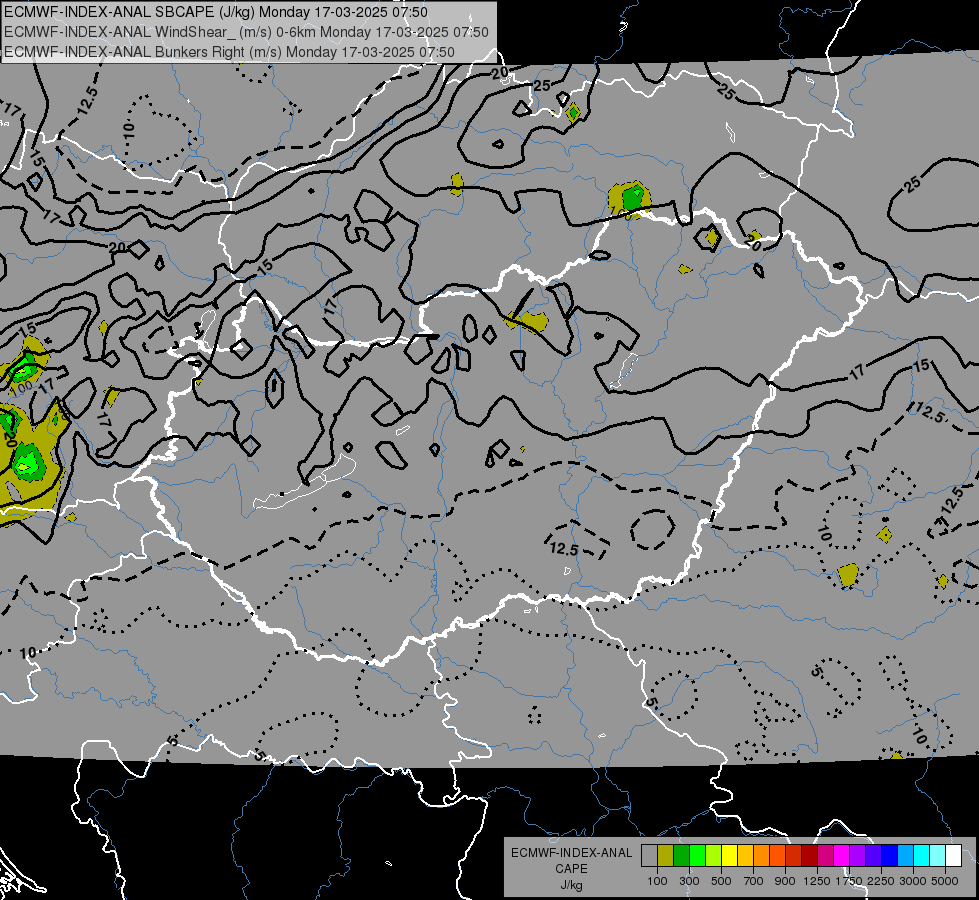This screenshot has width=979, height=900.
Task: Click the J/kg legend unit label
Action: click(x=571, y=885)
